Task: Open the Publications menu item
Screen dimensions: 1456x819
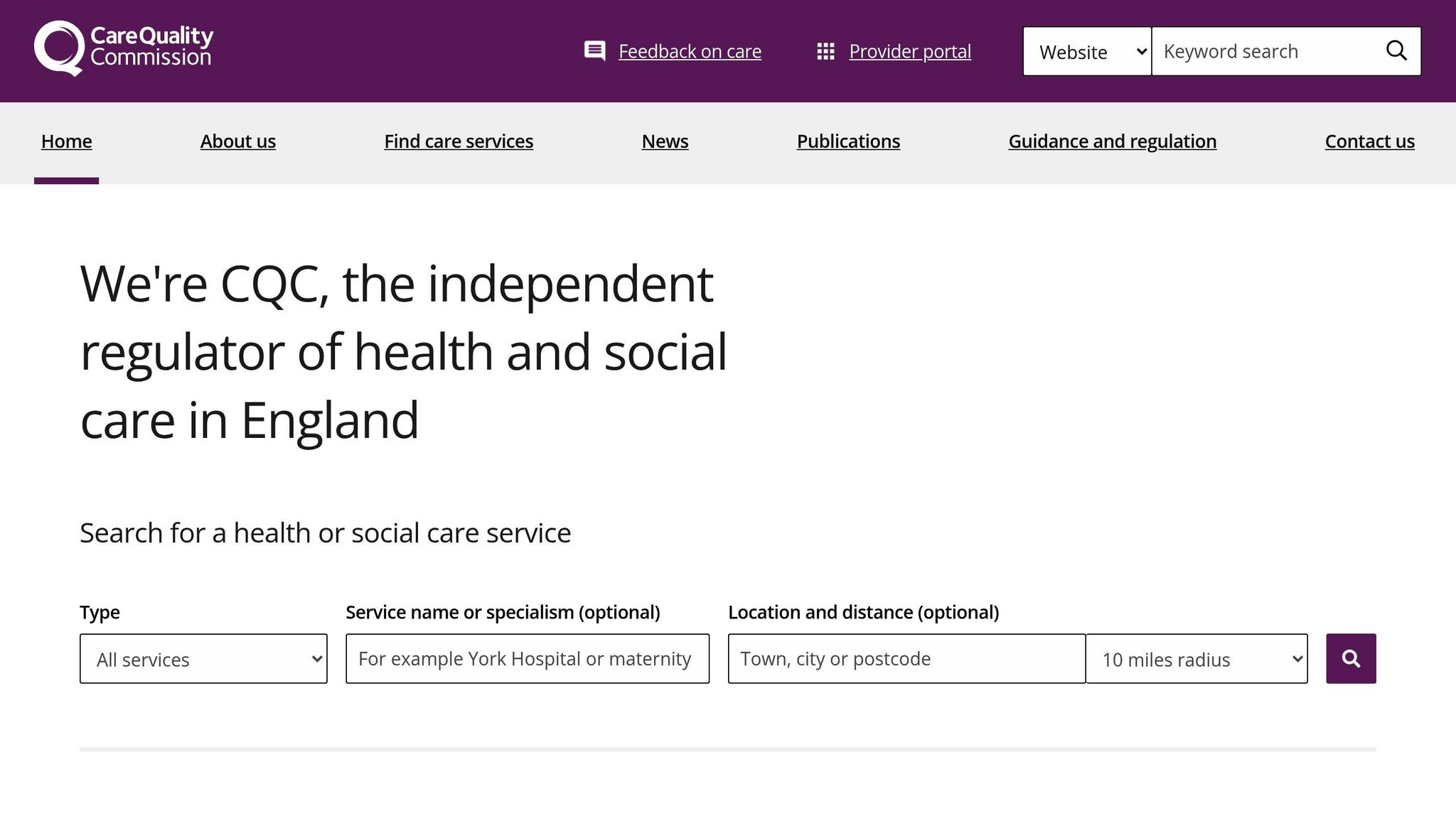Action: 848,141
